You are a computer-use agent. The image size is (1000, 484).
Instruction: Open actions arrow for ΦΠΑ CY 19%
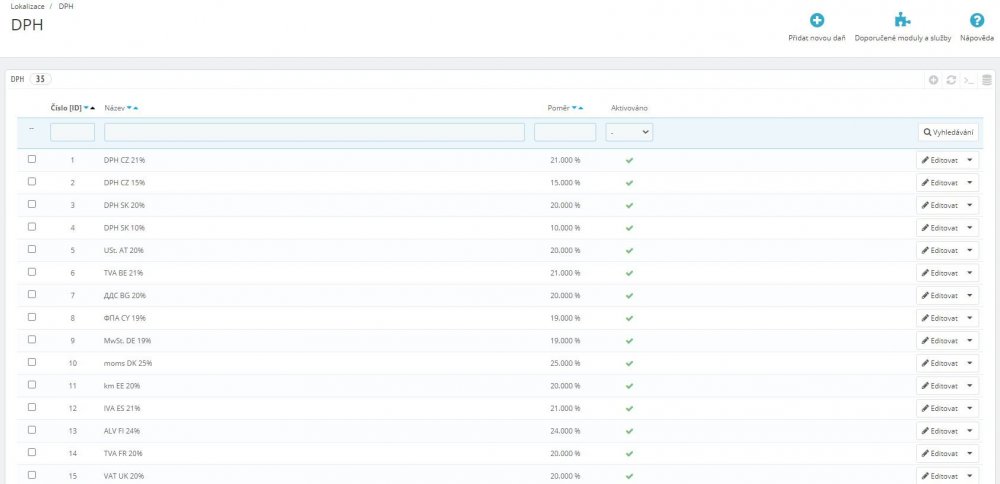[x=970, y=318]
